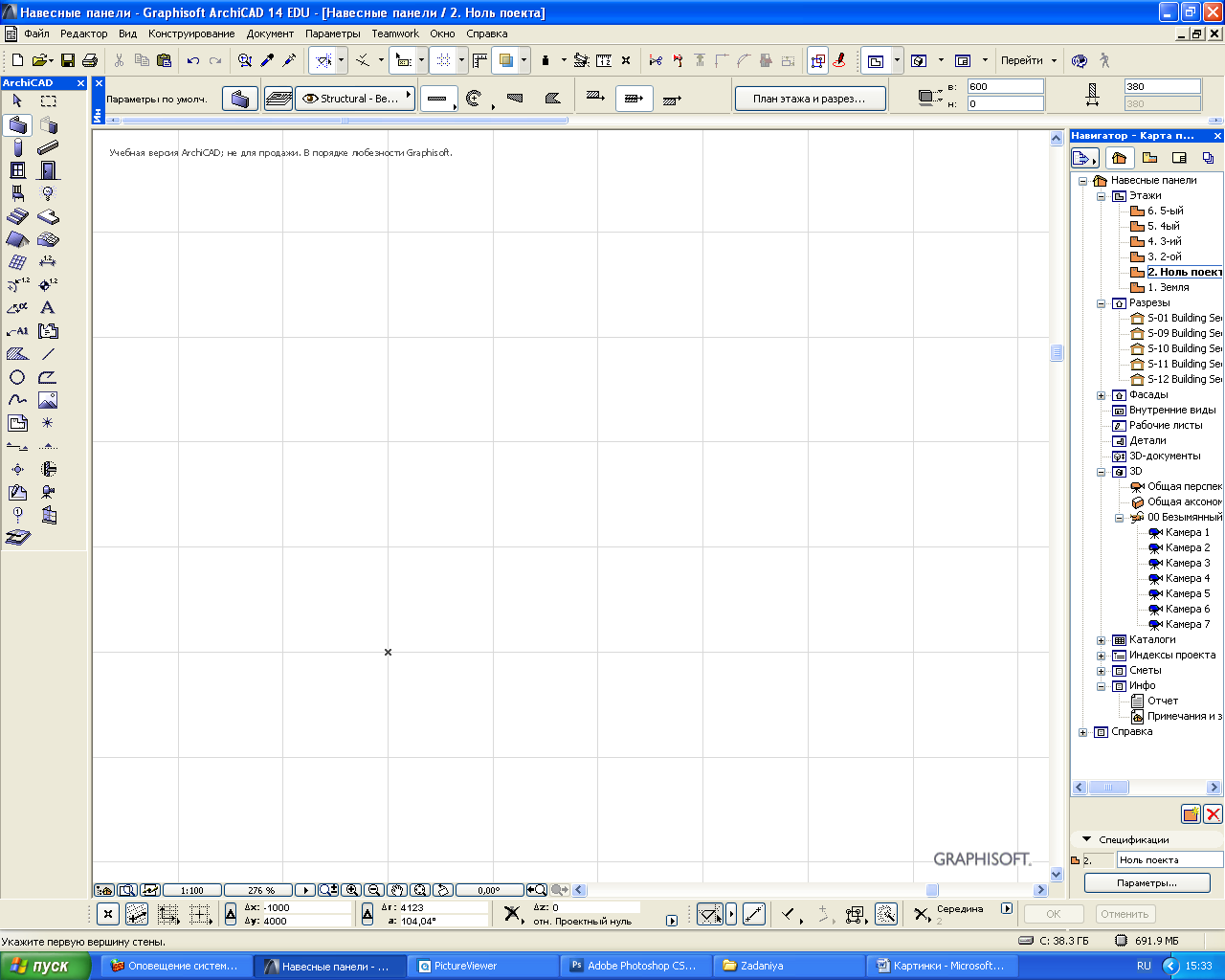
Task: Click the Windows пуск start button
Action: [45, 966]
